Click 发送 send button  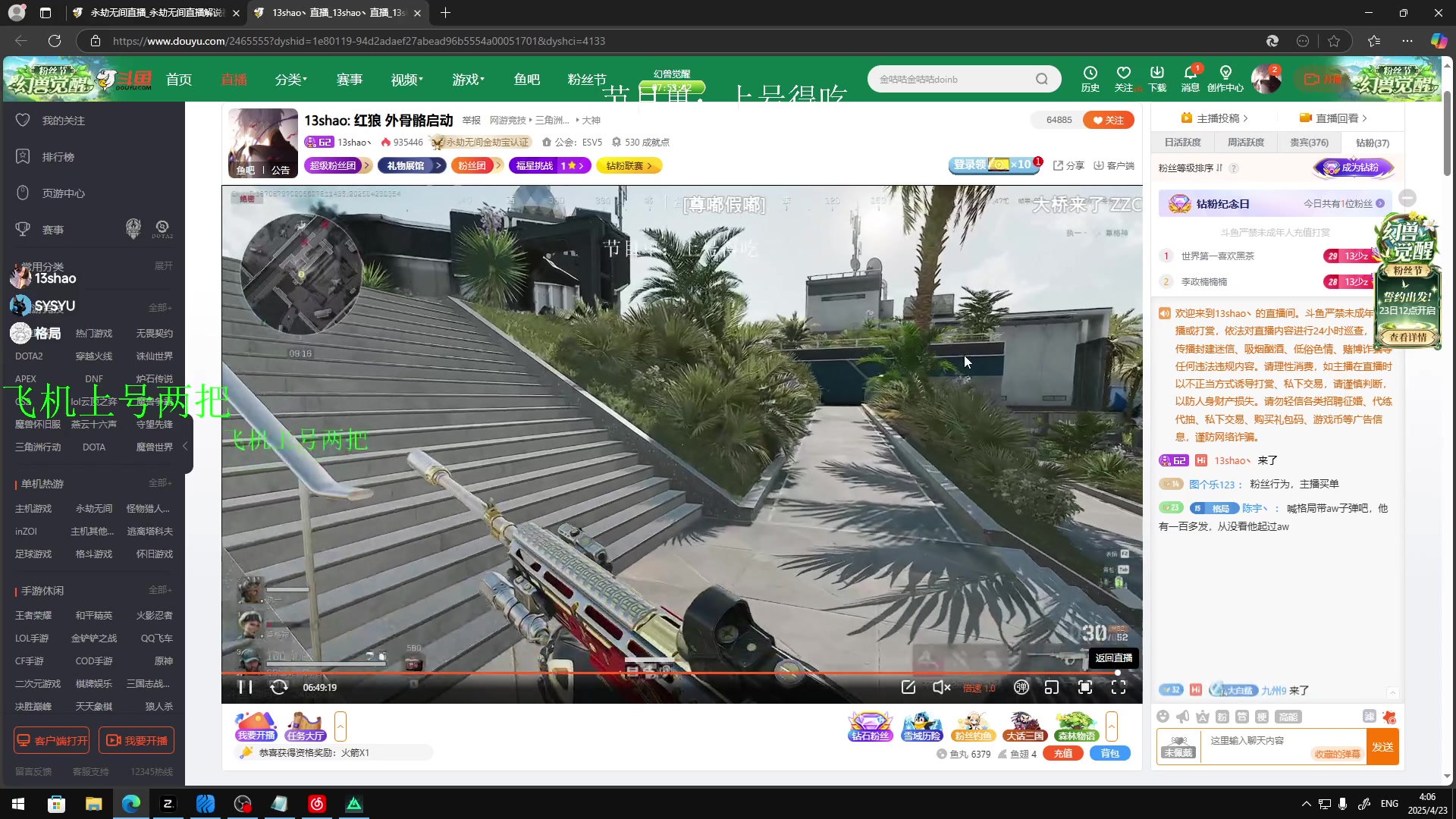point(1382,747)
